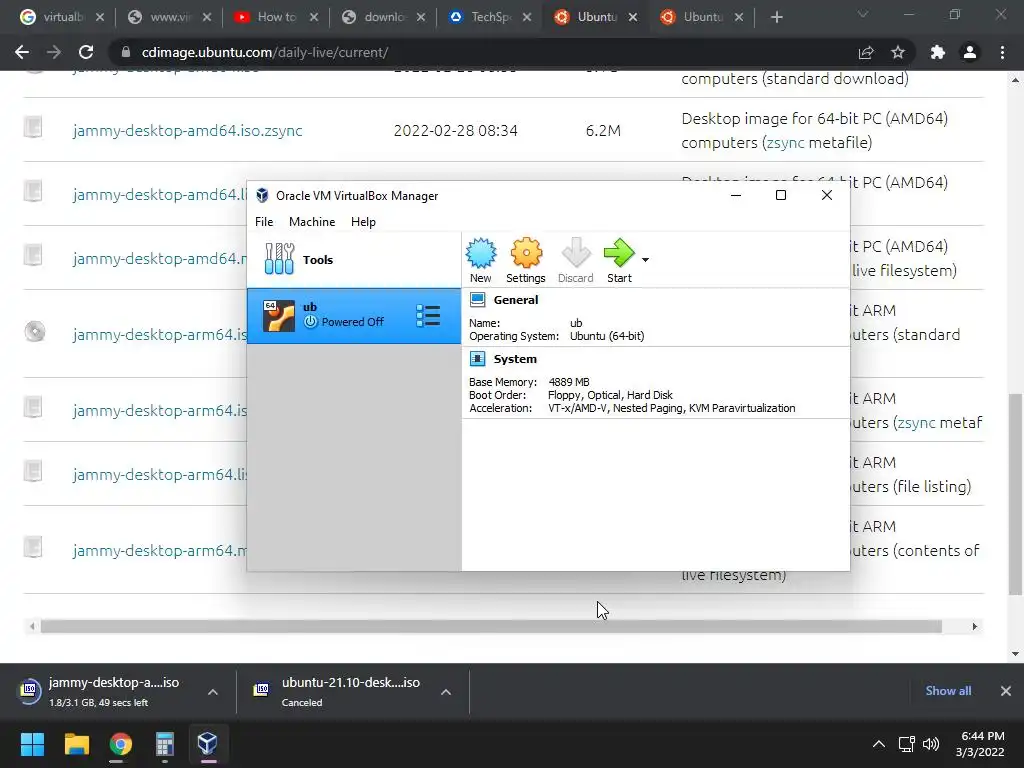Open the Help menu in VirtualBox

pyautogui.click(x=363, y=222)
